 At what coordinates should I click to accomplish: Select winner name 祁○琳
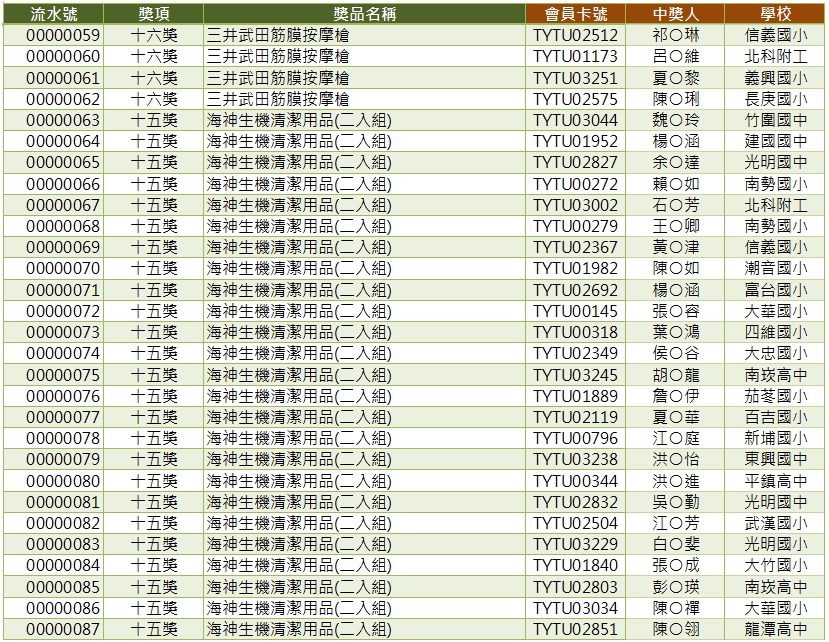(676, 35)
